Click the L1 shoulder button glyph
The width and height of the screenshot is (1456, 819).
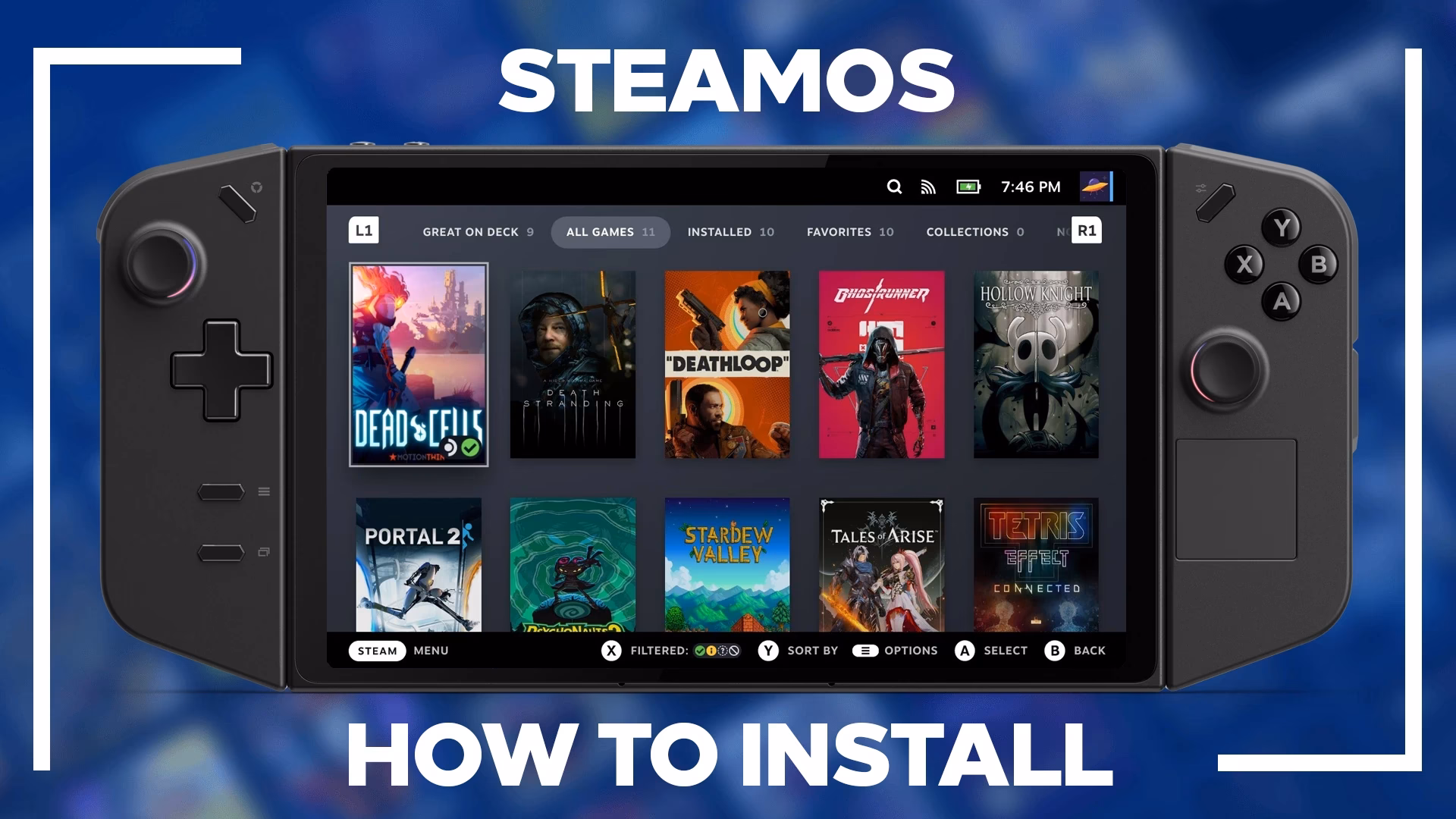click(364, 231)
